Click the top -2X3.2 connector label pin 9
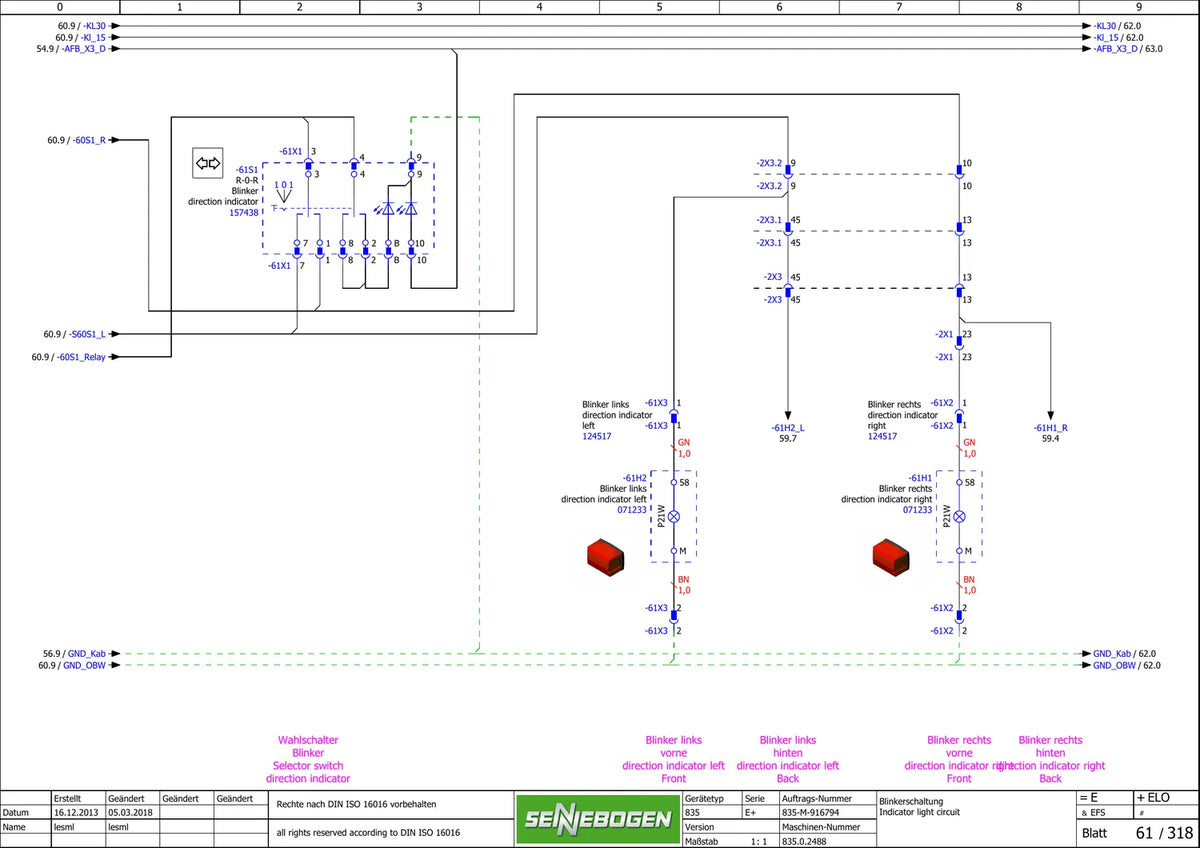This screenshot has width=1200, height=848. pos(769,162)
